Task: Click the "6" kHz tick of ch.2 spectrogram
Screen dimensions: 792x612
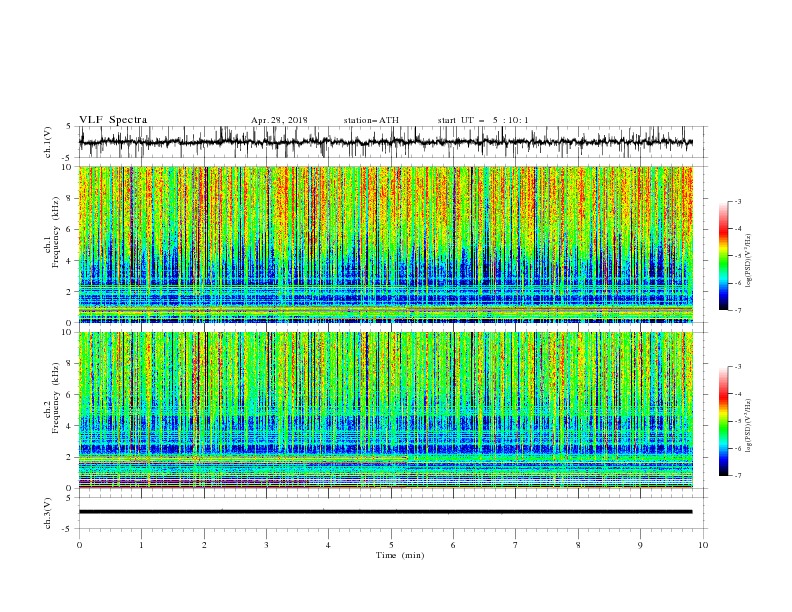Action: point(70,395)
